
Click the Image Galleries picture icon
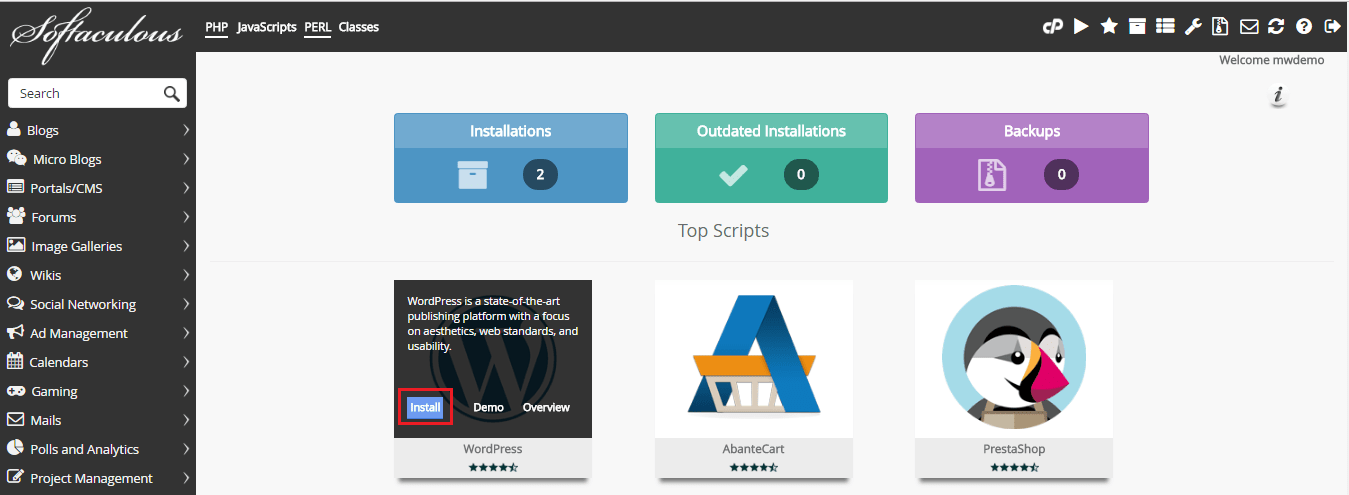coord(15,245)
